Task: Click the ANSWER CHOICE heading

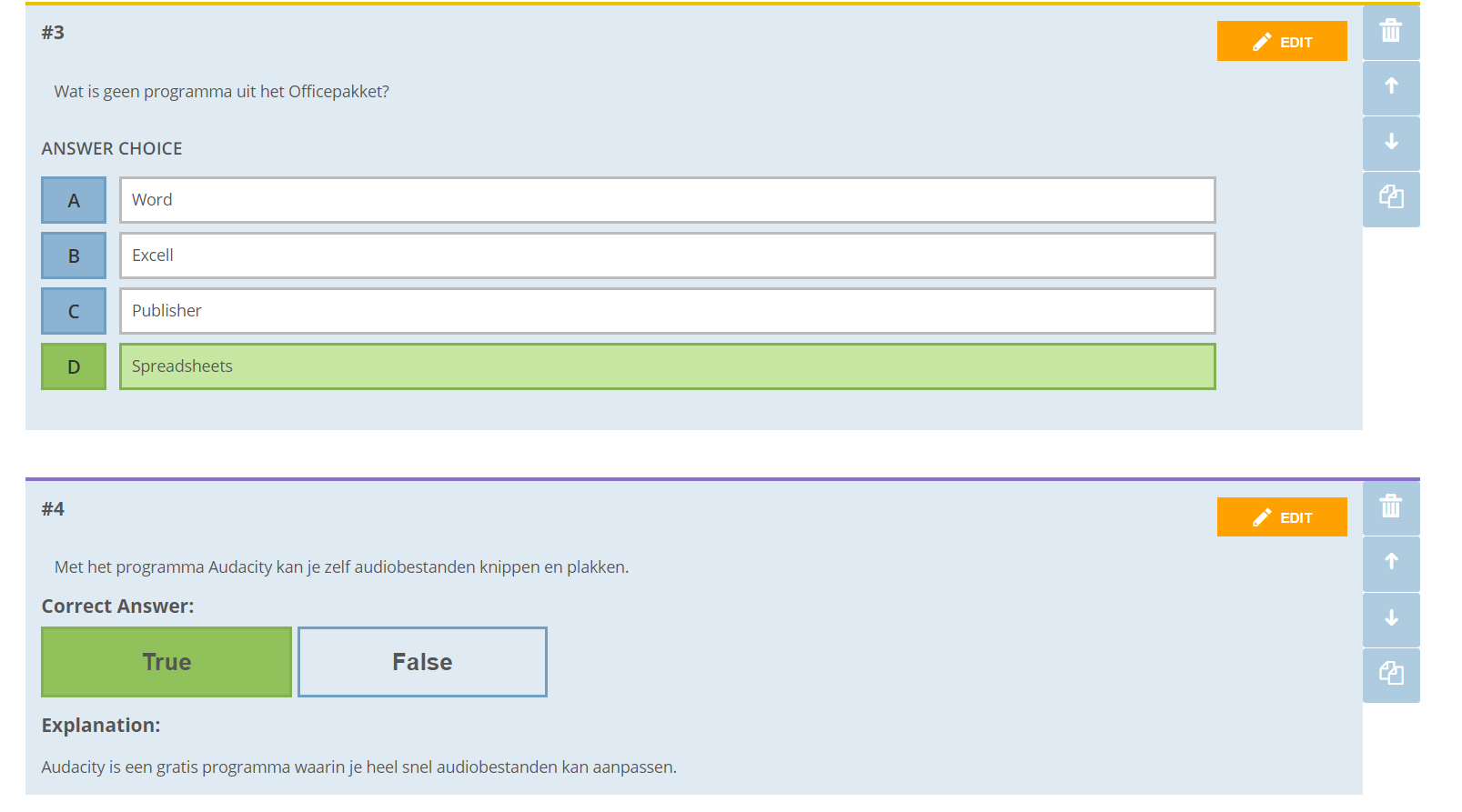Action: coord(112,148)
